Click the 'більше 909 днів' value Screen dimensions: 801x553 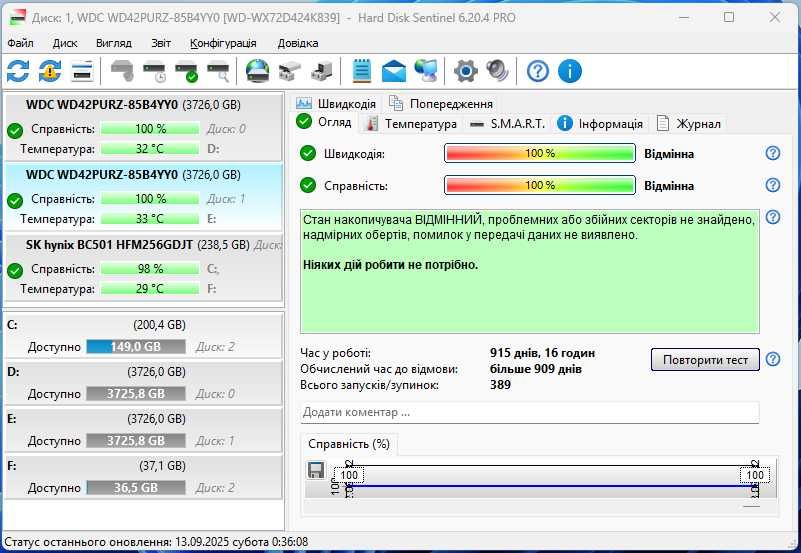pos(535,369)
